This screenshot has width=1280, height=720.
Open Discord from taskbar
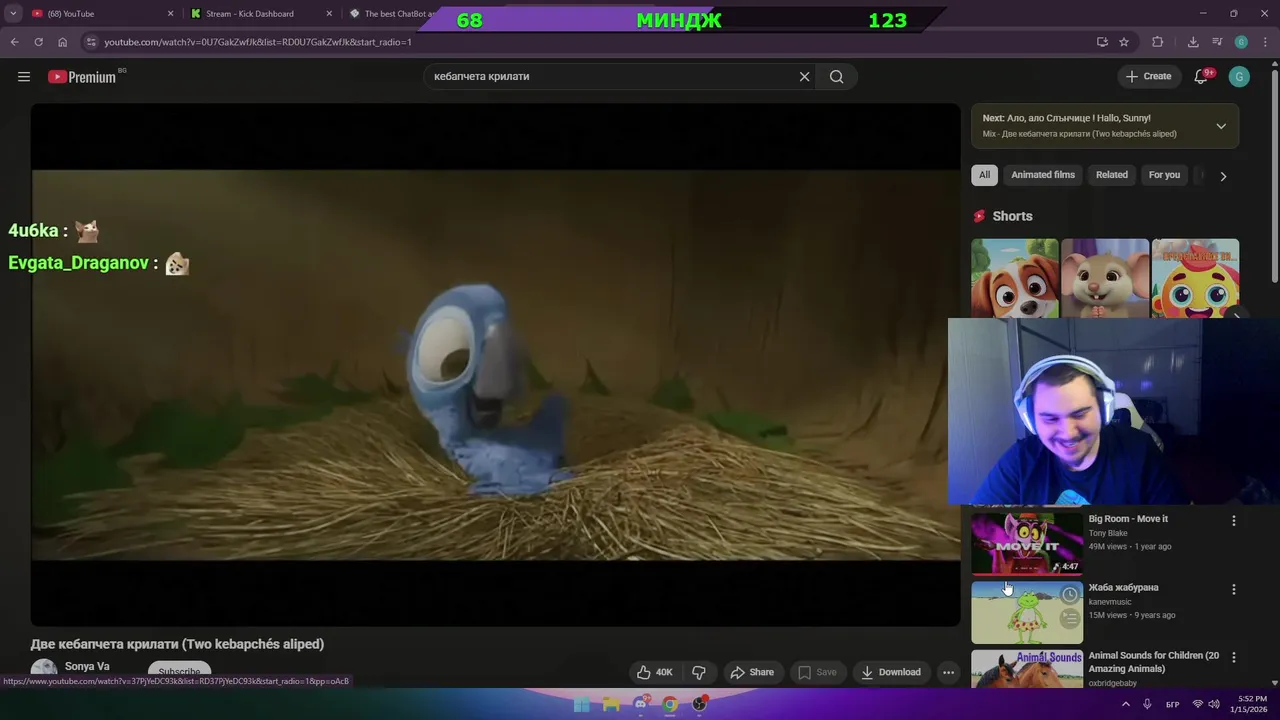(x=641, y=704)
